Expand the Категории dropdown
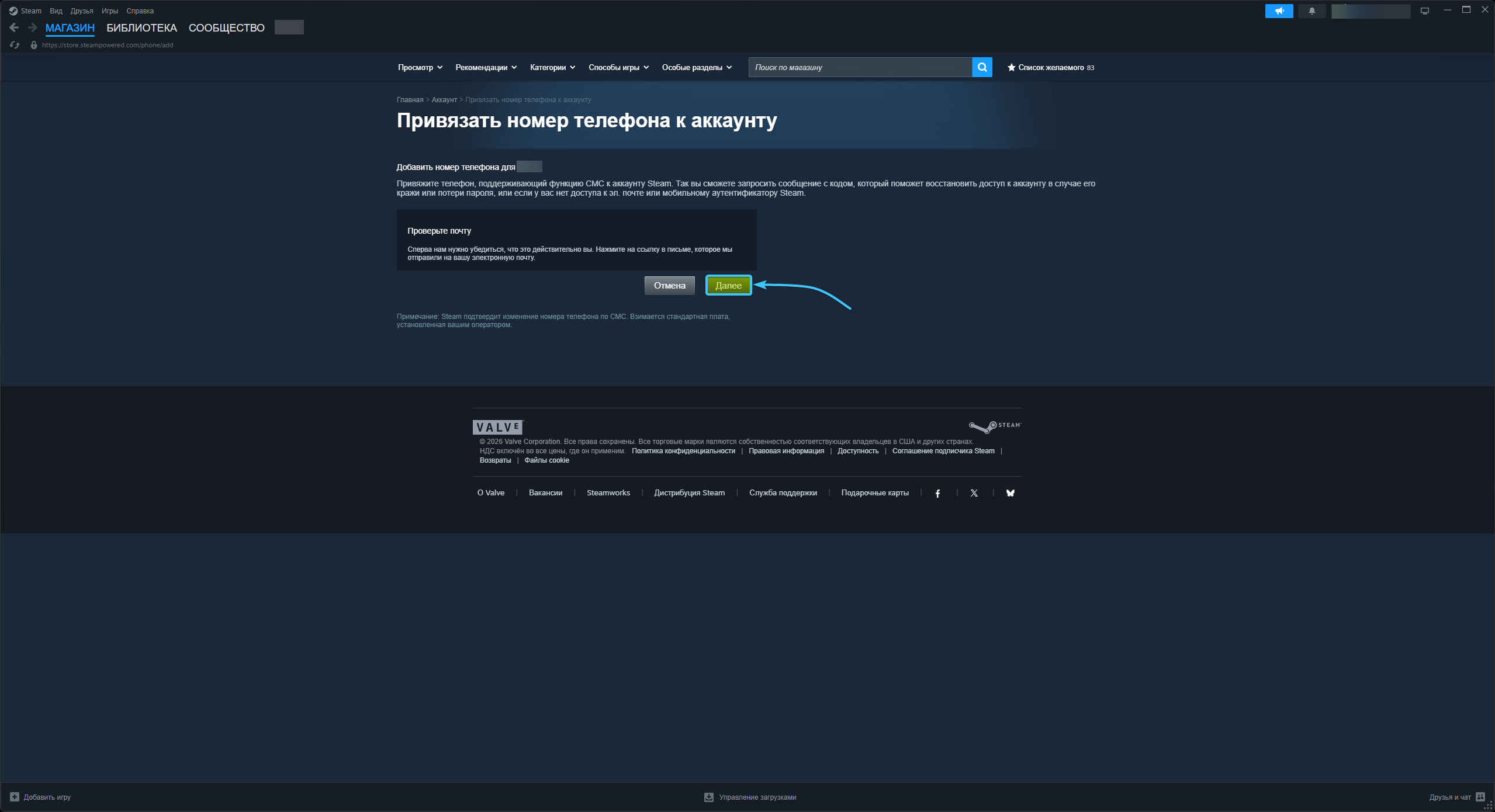 pyautogui.click(x=552, y=67)
